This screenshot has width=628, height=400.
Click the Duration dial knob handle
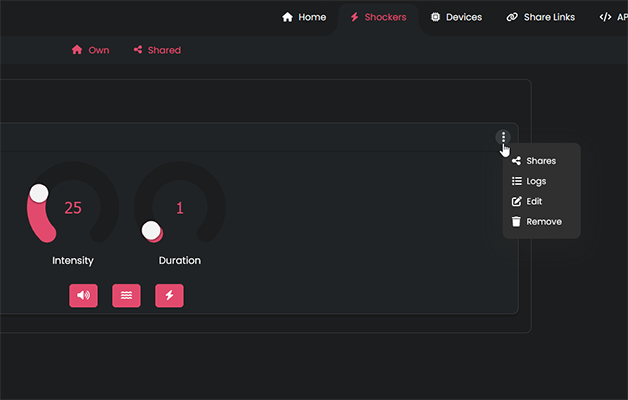point(151,231)
